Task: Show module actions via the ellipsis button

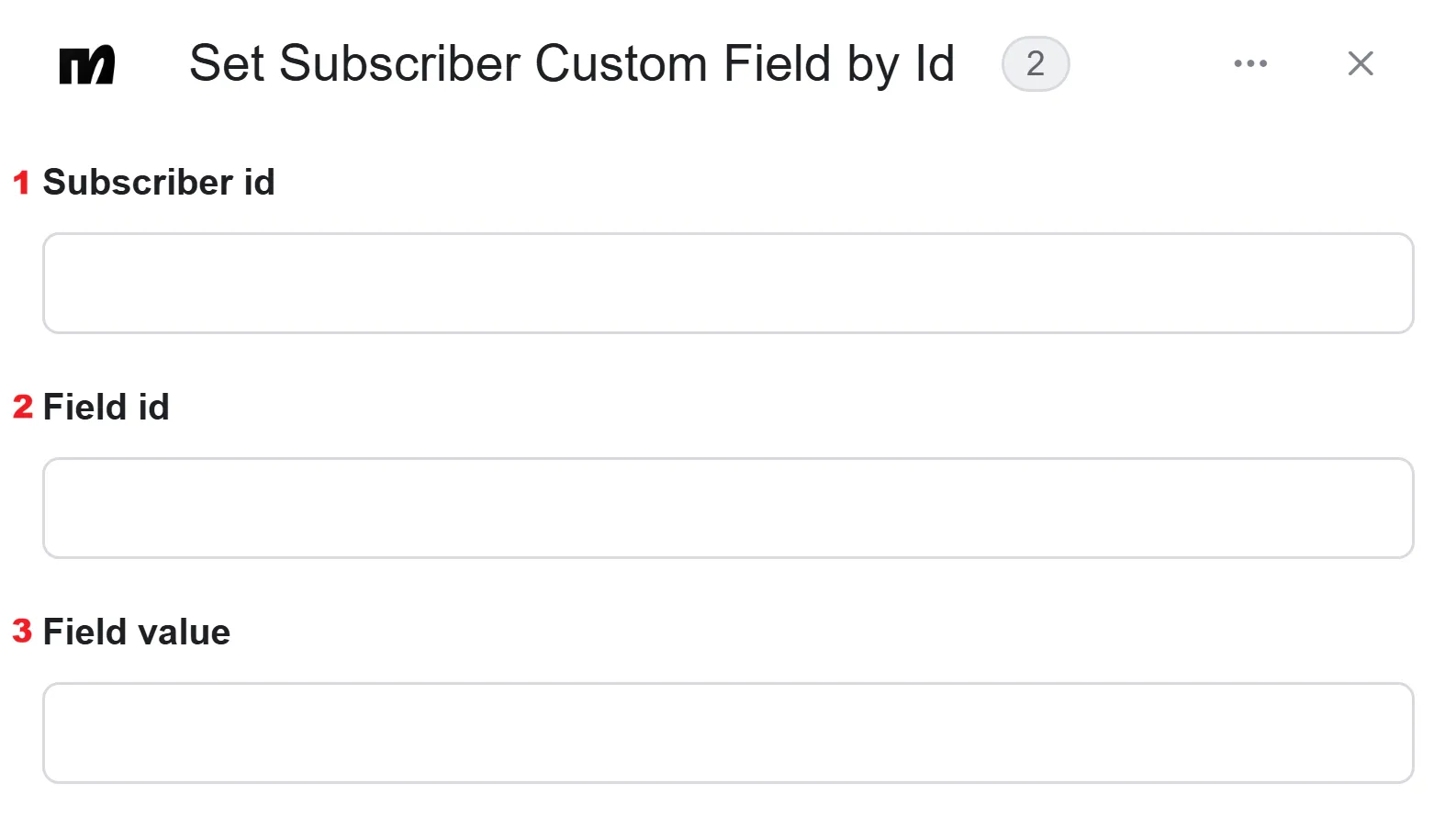Action: [x=1250, y=63]
